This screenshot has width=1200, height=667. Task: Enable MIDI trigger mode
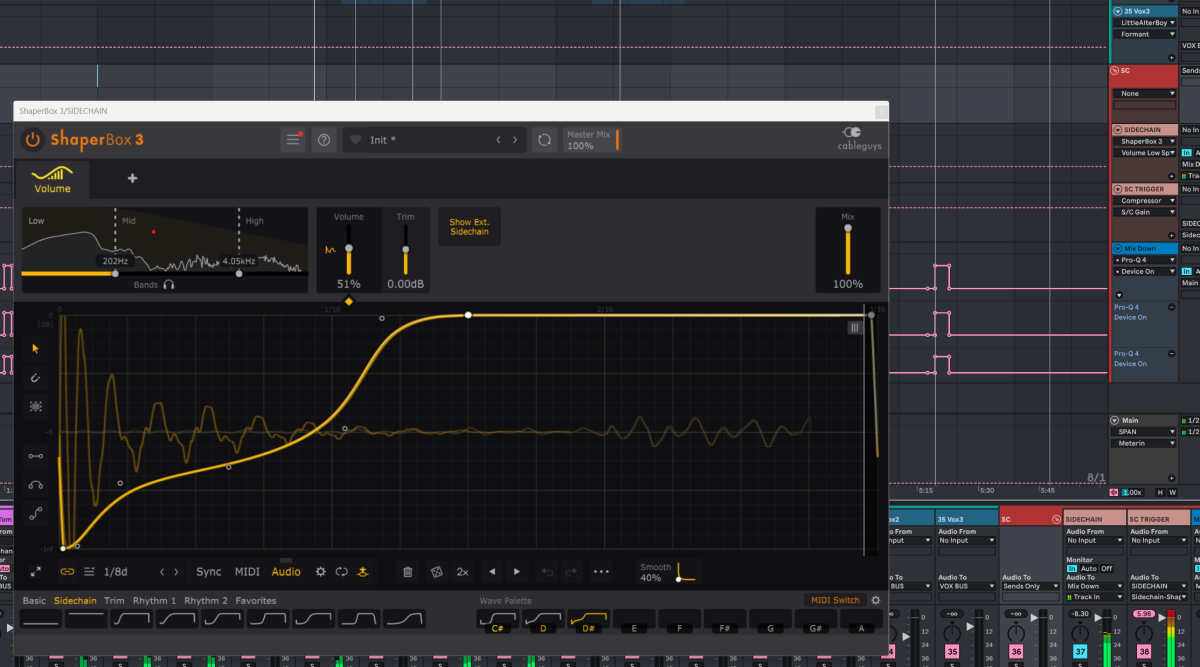(247, 572)
